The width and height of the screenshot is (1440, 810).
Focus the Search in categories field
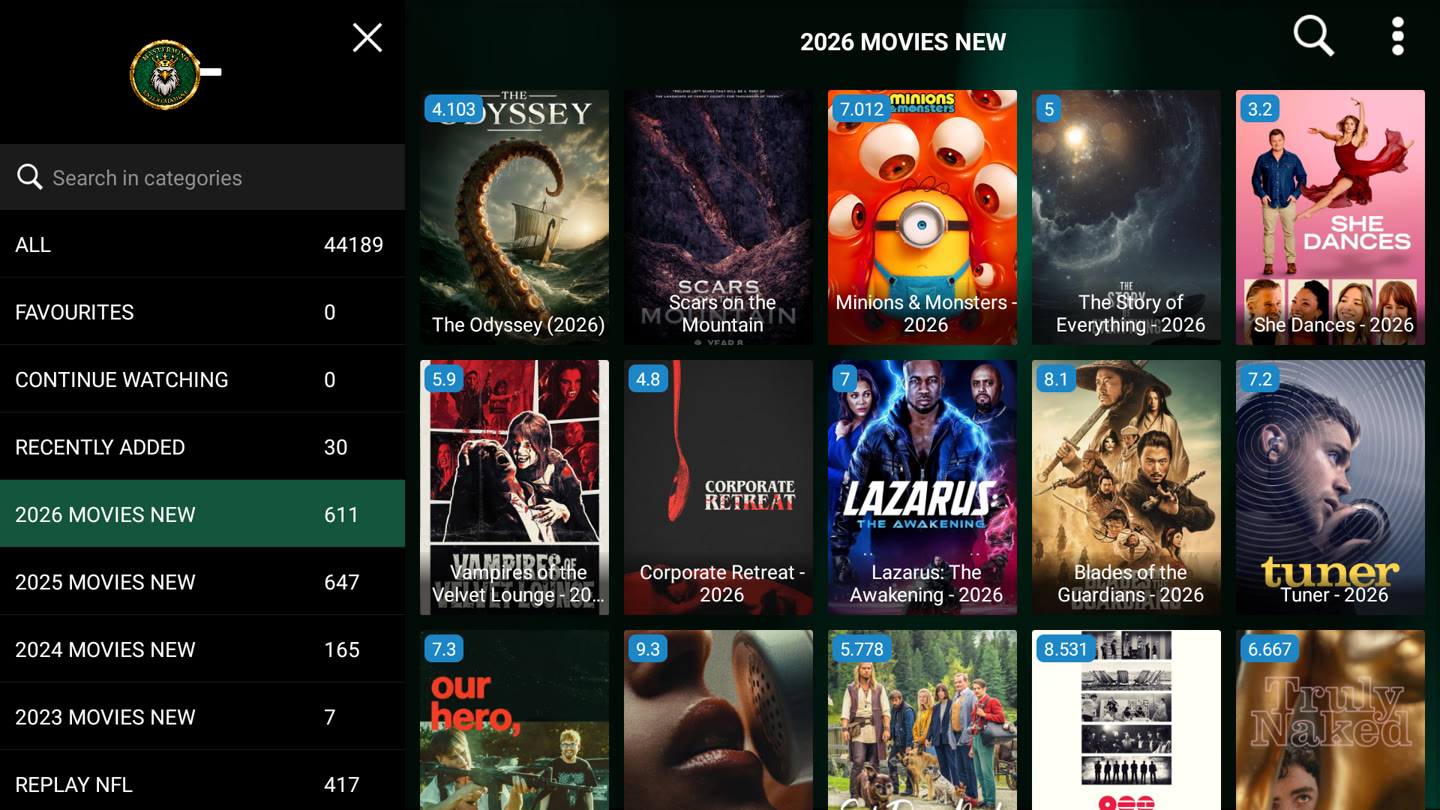[x=202, y=177]
